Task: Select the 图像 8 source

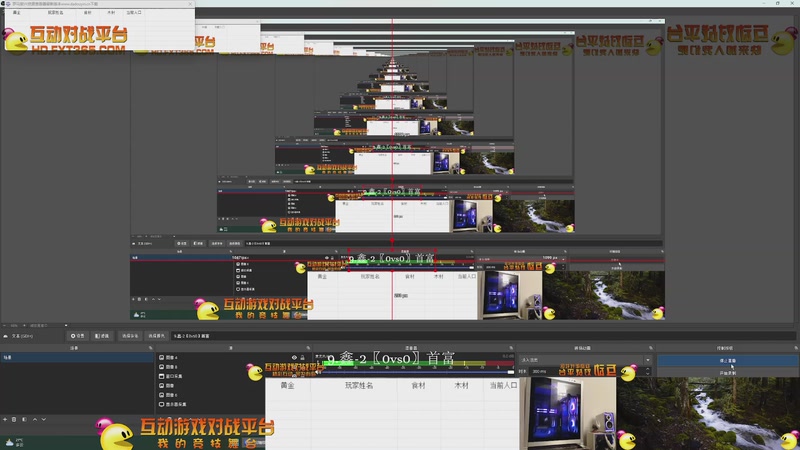Action: tap(171, 367)
